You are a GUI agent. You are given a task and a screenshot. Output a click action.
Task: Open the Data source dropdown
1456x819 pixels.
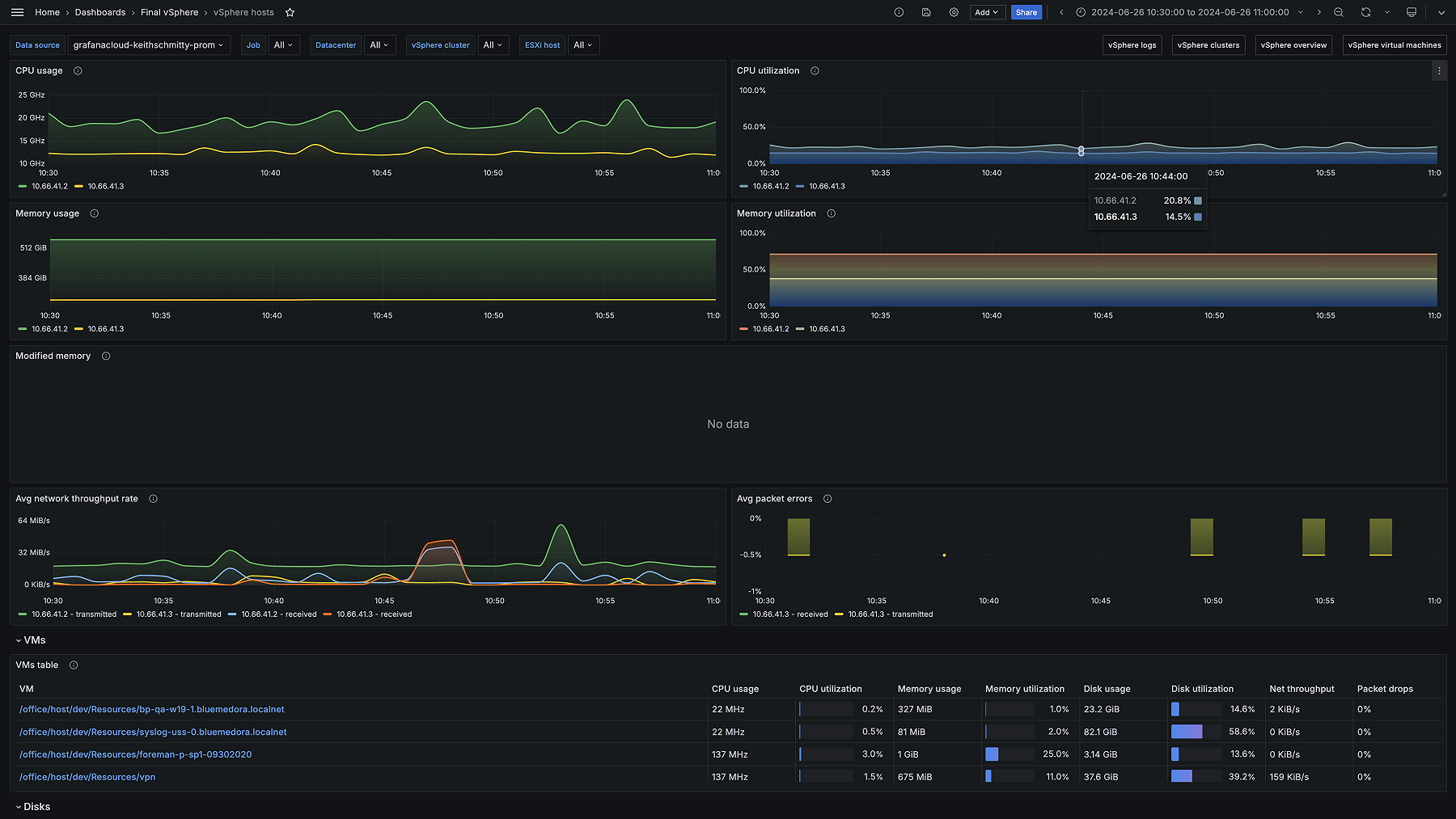coord(149,45)
